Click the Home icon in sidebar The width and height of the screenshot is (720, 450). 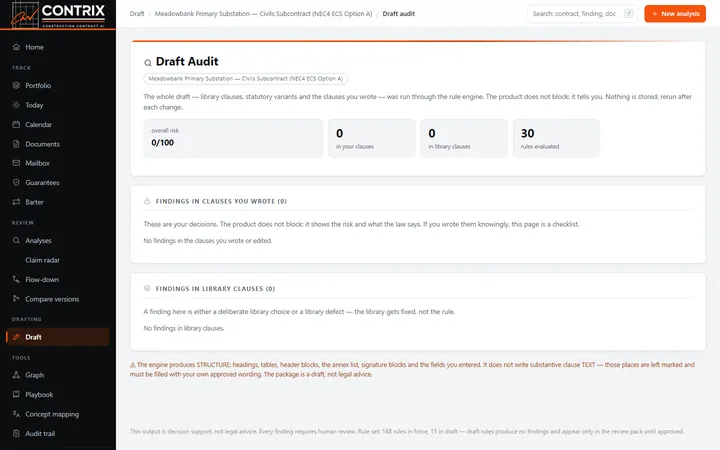tap(16, 47)
